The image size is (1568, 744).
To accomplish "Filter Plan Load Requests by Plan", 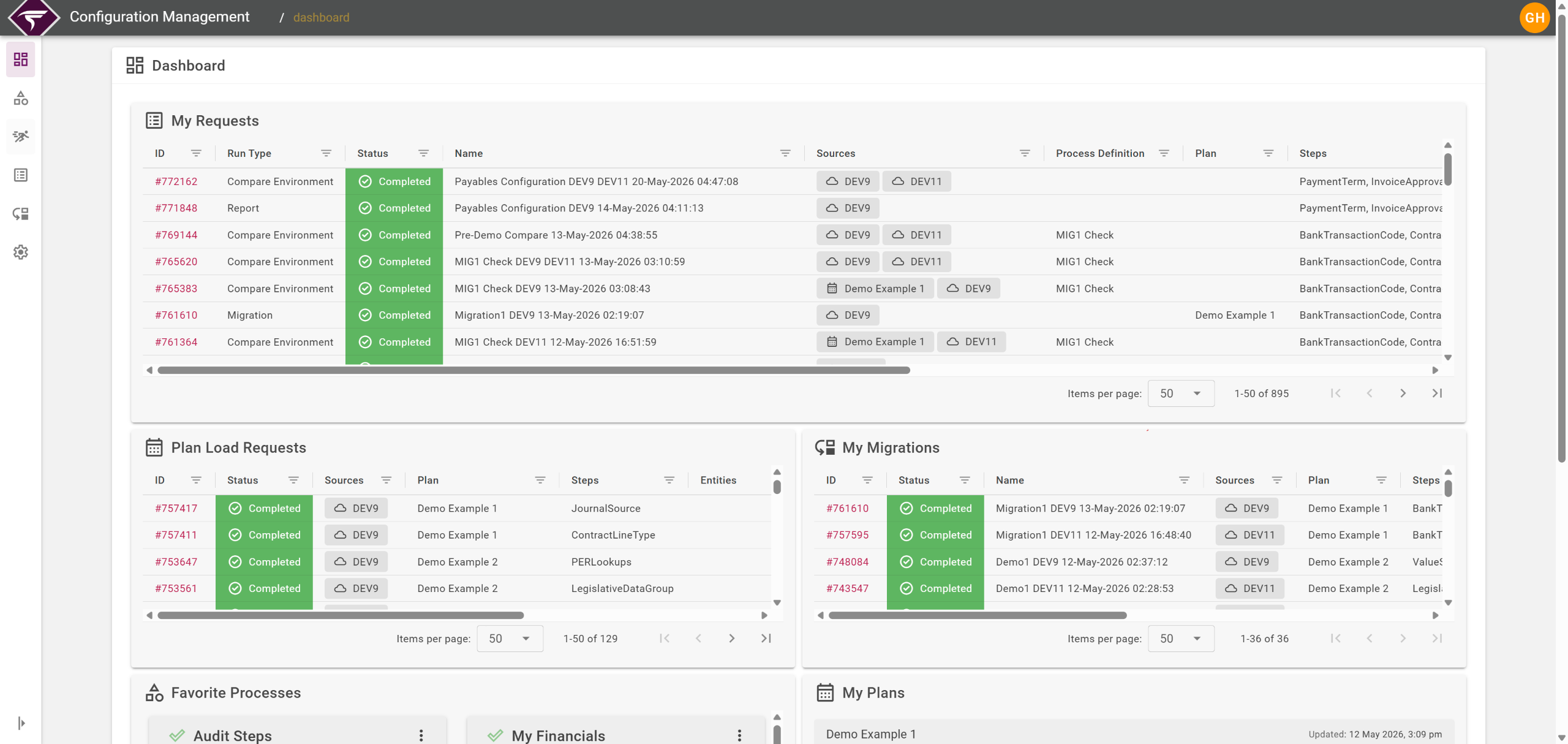I will pos(540,480).
